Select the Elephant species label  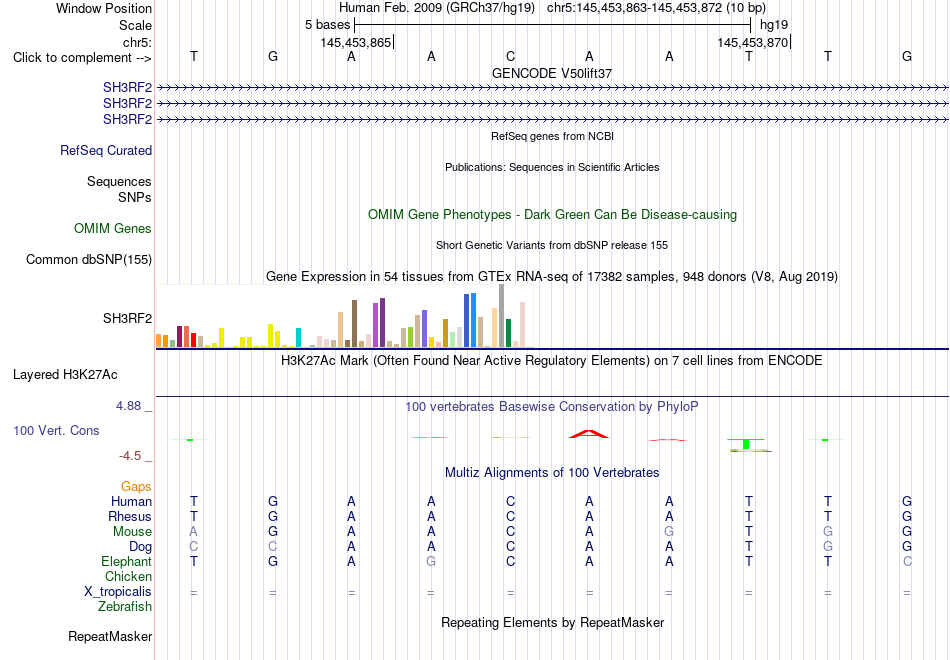click(126, 561)
